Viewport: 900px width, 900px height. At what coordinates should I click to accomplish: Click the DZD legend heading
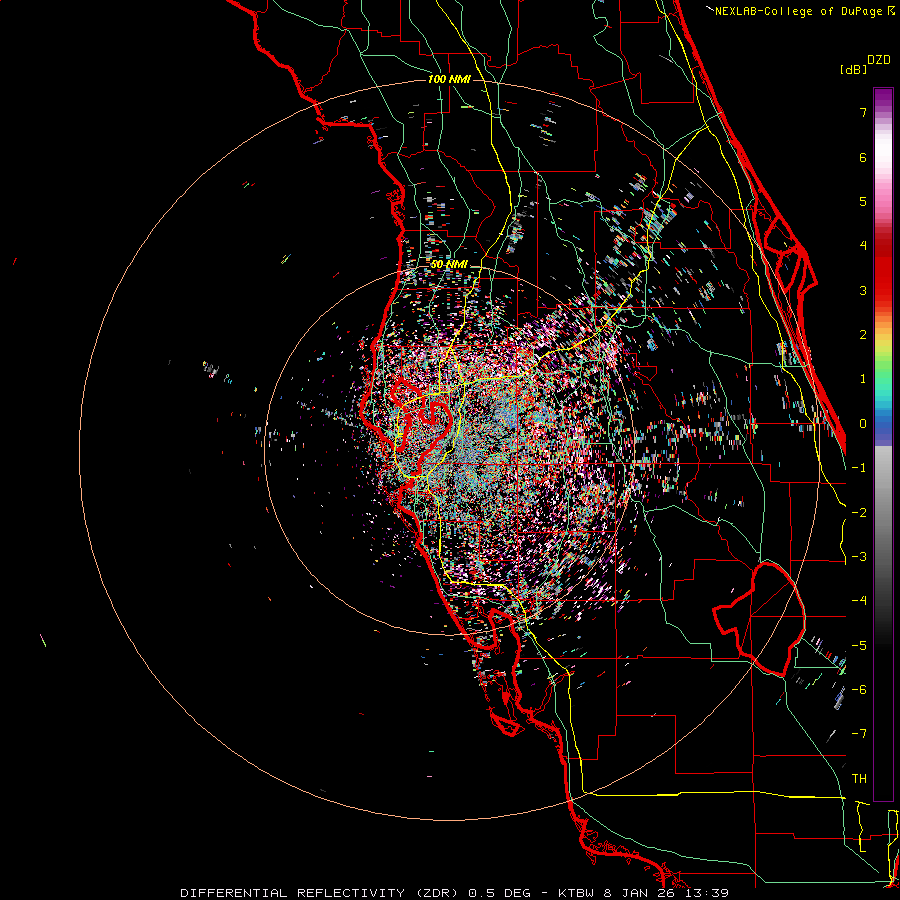[879, 60]
